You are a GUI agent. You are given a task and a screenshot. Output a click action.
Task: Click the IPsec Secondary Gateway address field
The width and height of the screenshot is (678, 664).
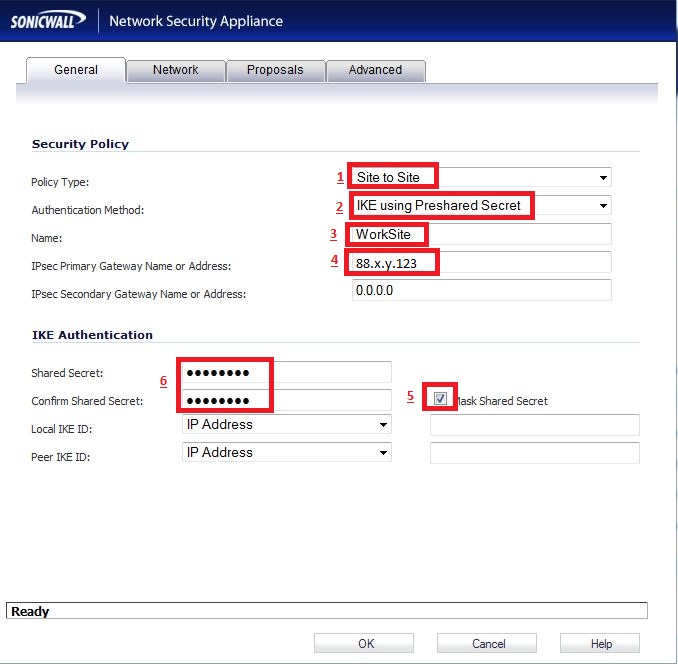coord(480,291)
